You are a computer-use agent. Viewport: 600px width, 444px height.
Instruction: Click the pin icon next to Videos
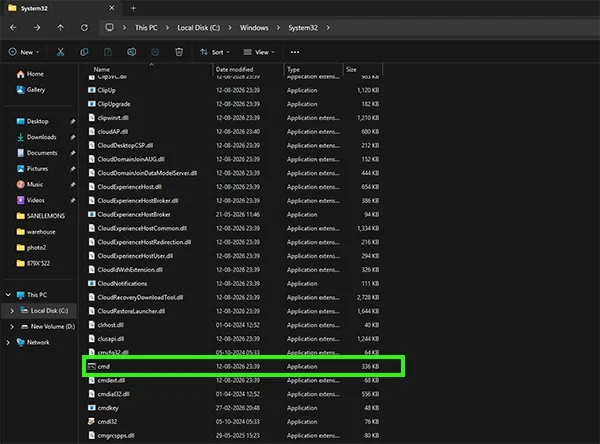(x=72, y=200)
